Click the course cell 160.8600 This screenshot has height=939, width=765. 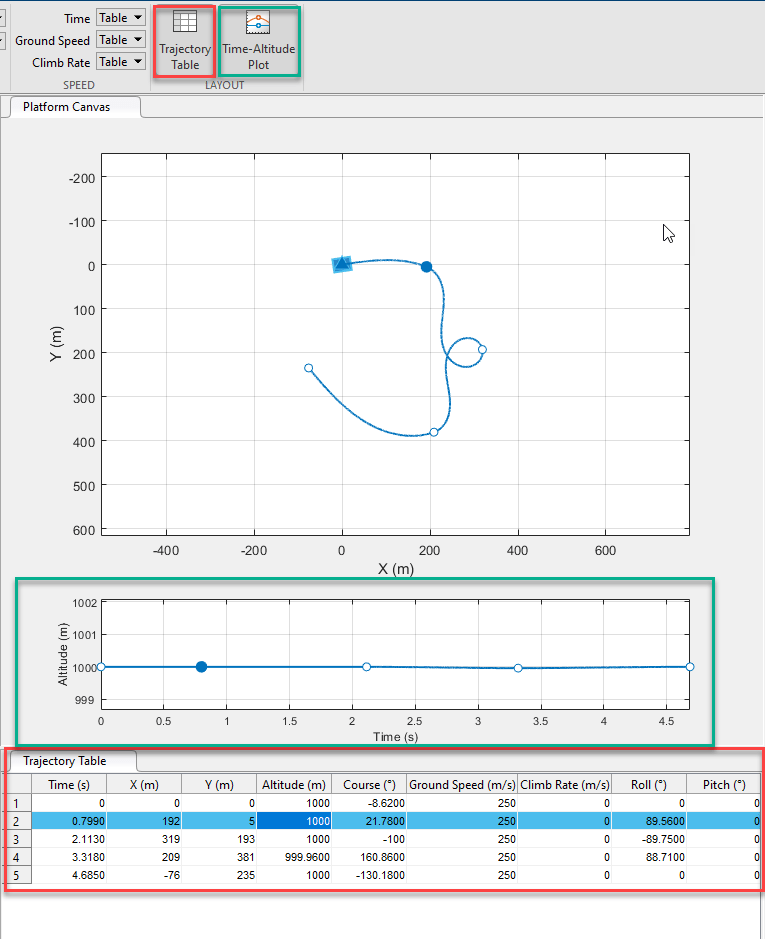click(369, 857)
